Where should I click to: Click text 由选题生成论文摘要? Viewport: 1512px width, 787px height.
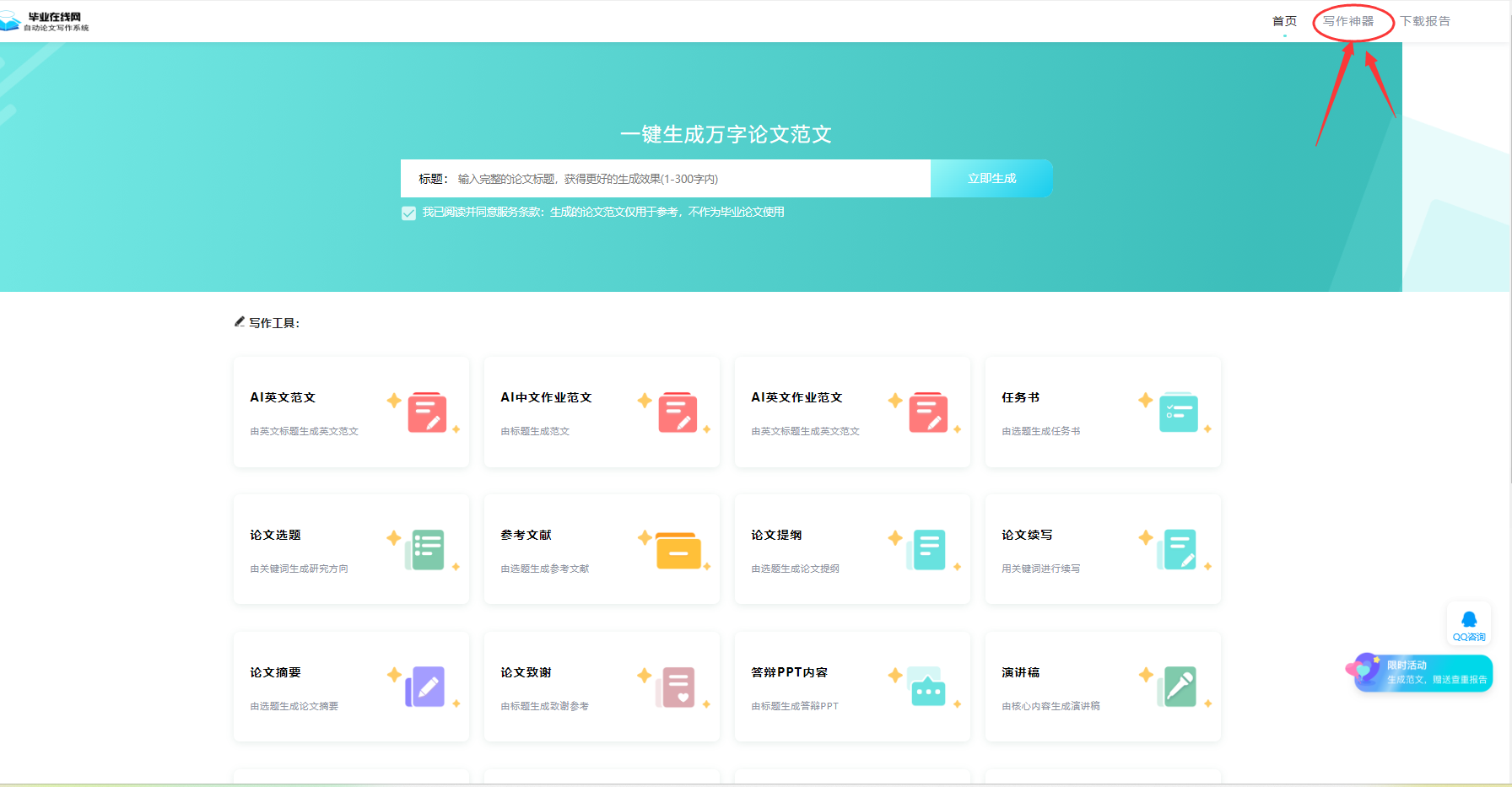point(294,706)
